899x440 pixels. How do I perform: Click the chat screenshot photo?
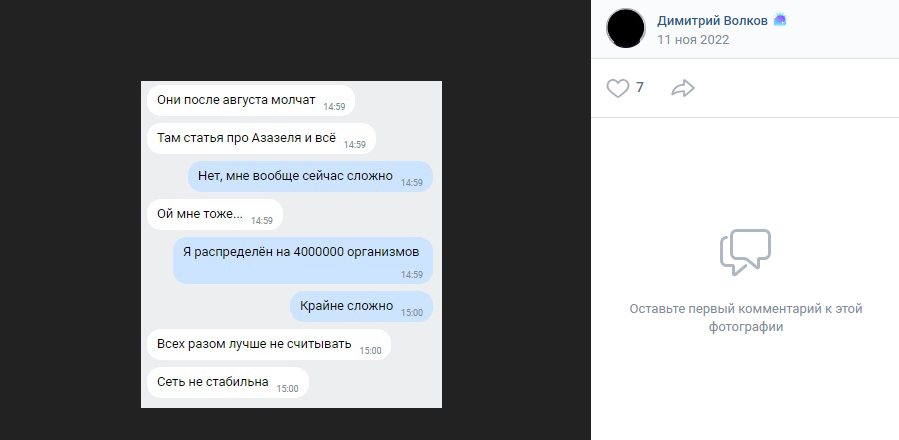(291, 244)
